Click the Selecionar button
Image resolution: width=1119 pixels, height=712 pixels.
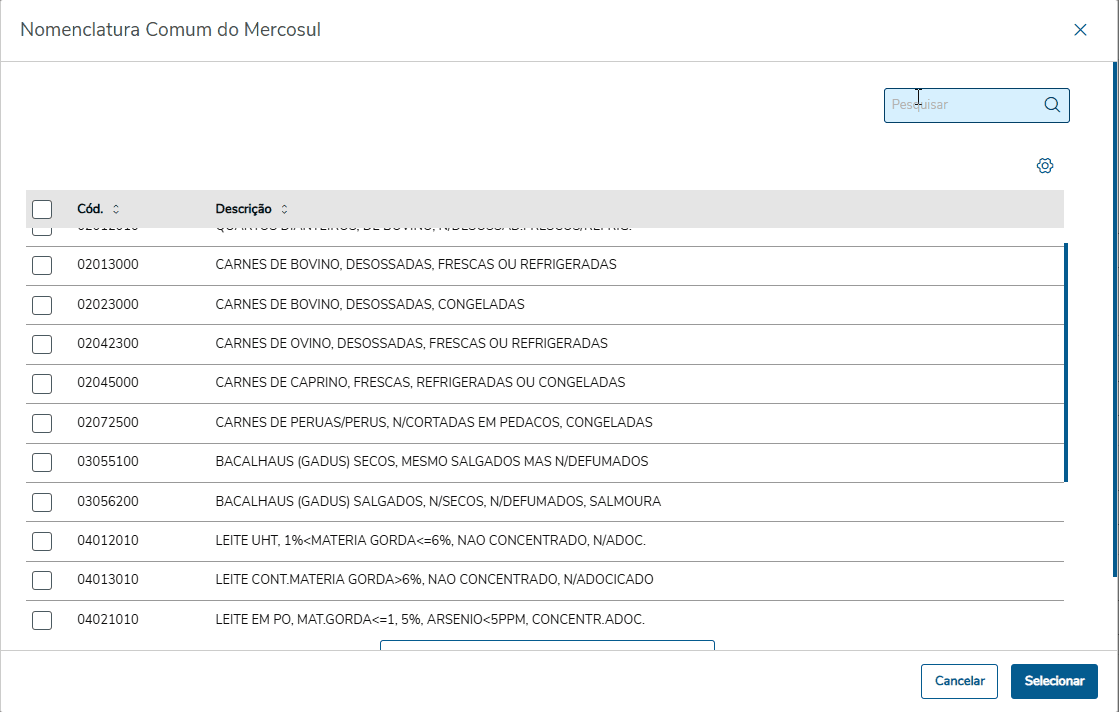(x=1054, y=681)
